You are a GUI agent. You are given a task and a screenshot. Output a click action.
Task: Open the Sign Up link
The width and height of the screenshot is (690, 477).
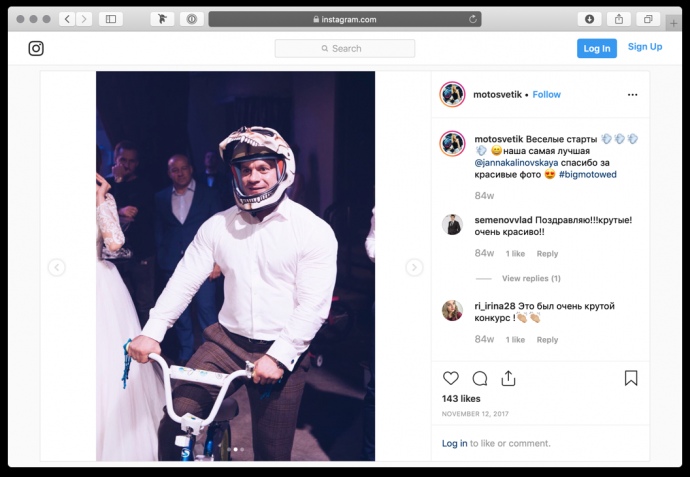645,47
